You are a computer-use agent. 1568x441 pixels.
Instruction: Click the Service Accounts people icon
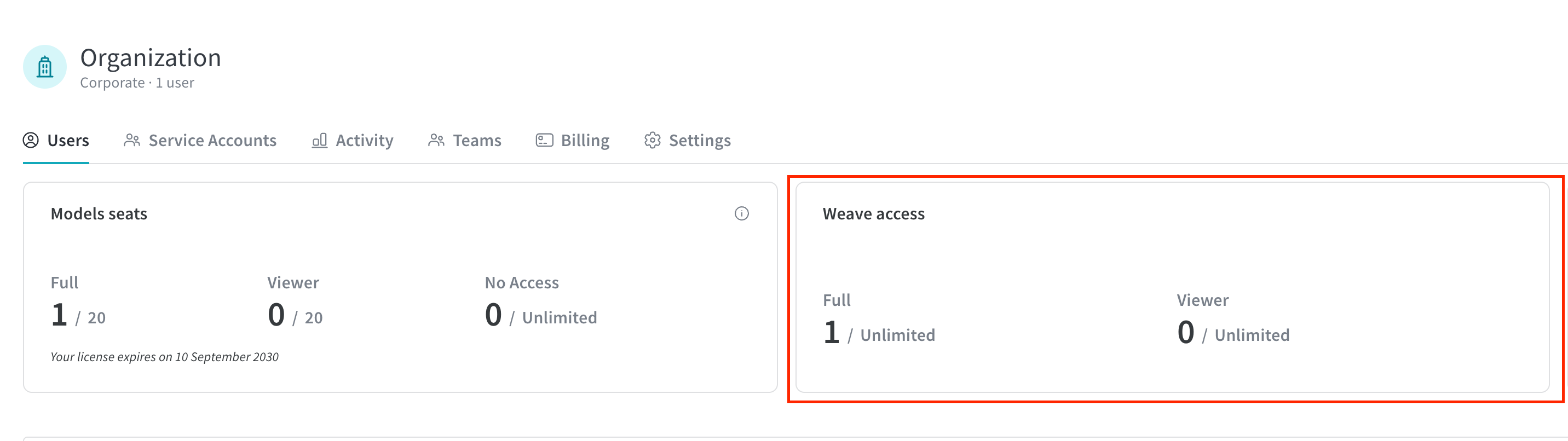click(x=132, y=141)
